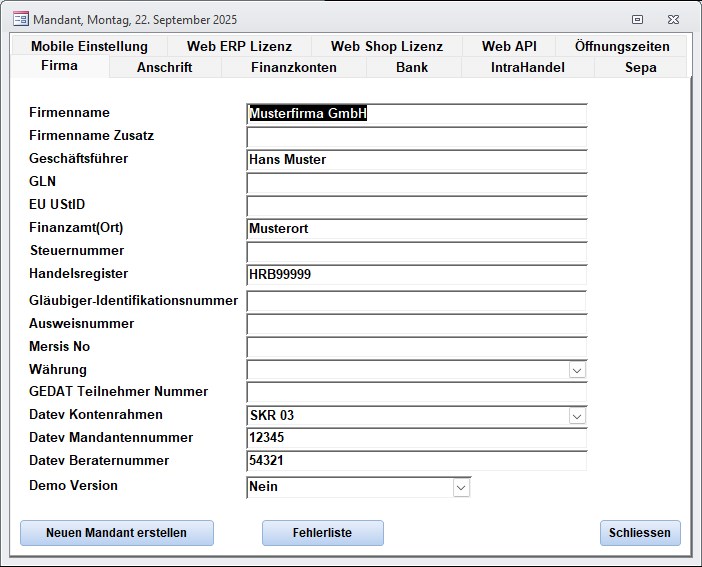Screen dimensions: 702x567
Task: Open the Web ERP Lizenz tab
Action: pos(239,46)
